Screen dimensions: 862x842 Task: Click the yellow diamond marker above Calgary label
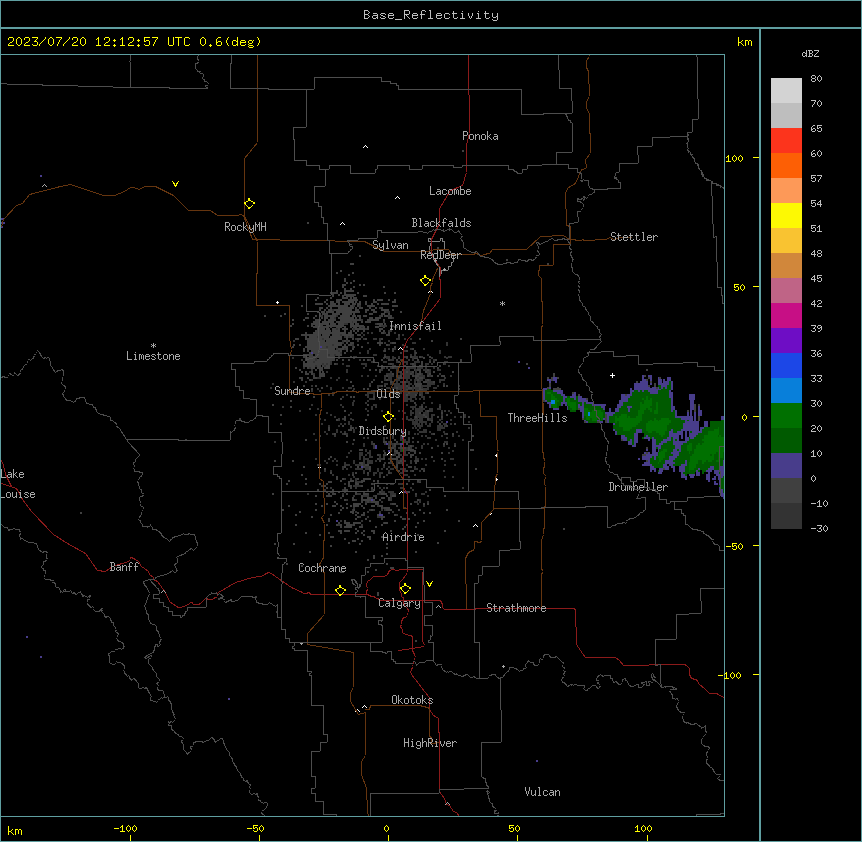405,589
